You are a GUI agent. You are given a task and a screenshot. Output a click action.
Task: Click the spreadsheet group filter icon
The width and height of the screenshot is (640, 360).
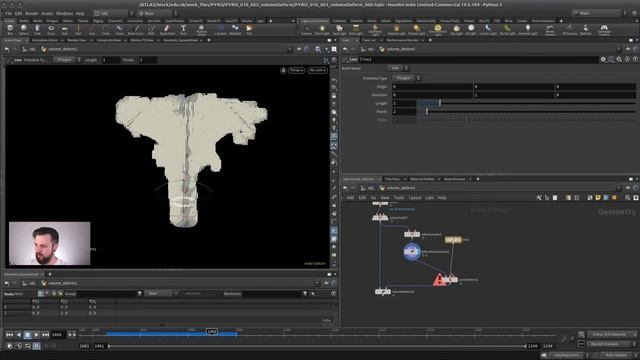[140, 293]
